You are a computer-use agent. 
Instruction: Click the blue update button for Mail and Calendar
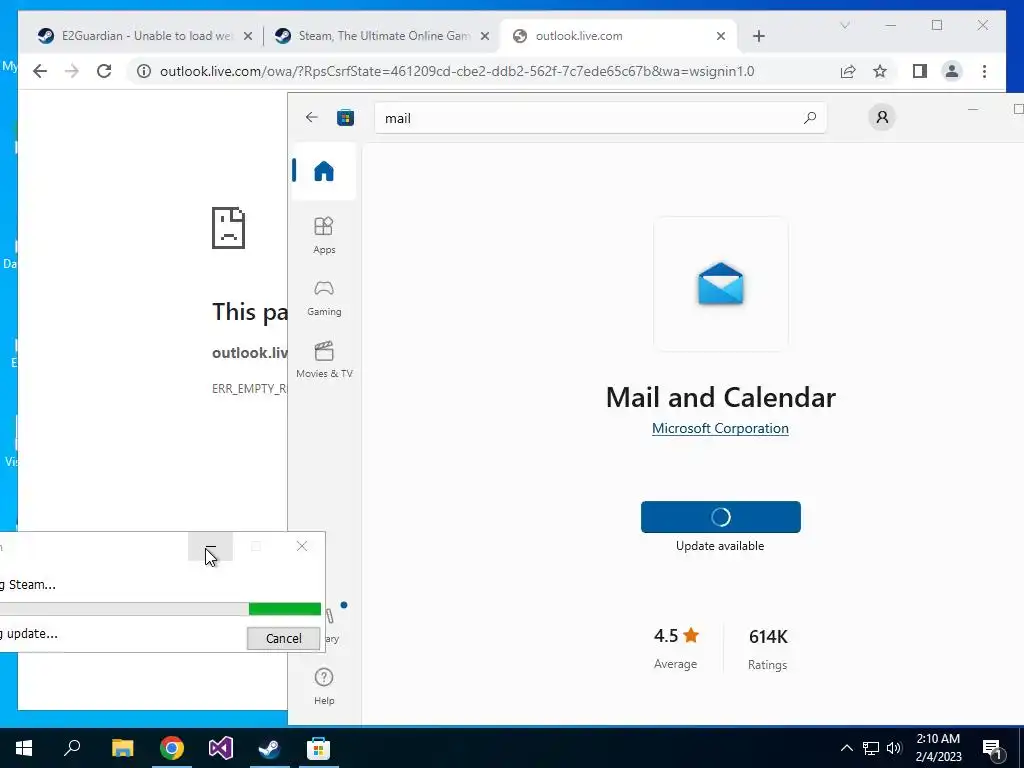click(720, 517)
